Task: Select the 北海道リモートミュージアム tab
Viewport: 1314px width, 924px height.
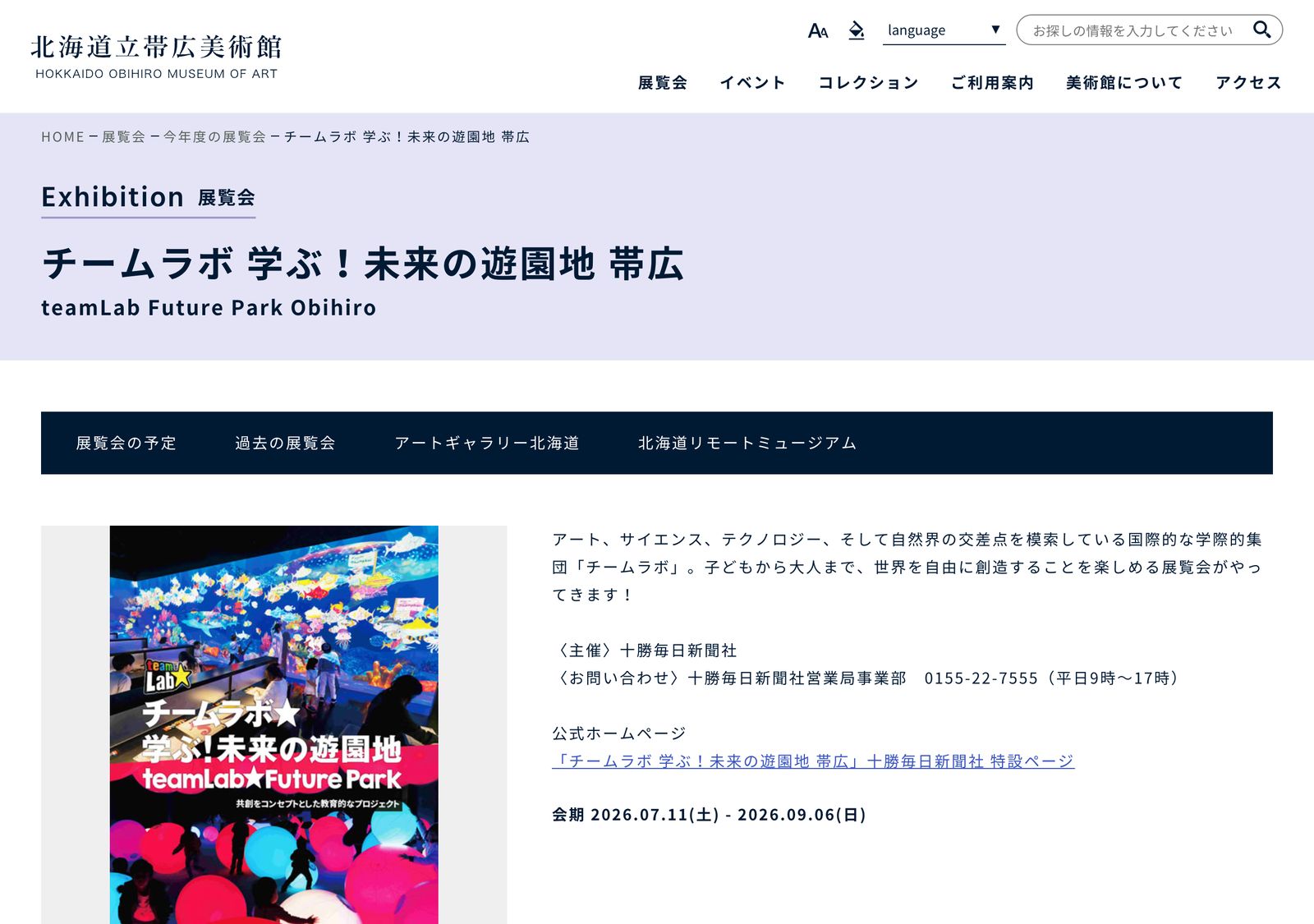Action: 747,444
